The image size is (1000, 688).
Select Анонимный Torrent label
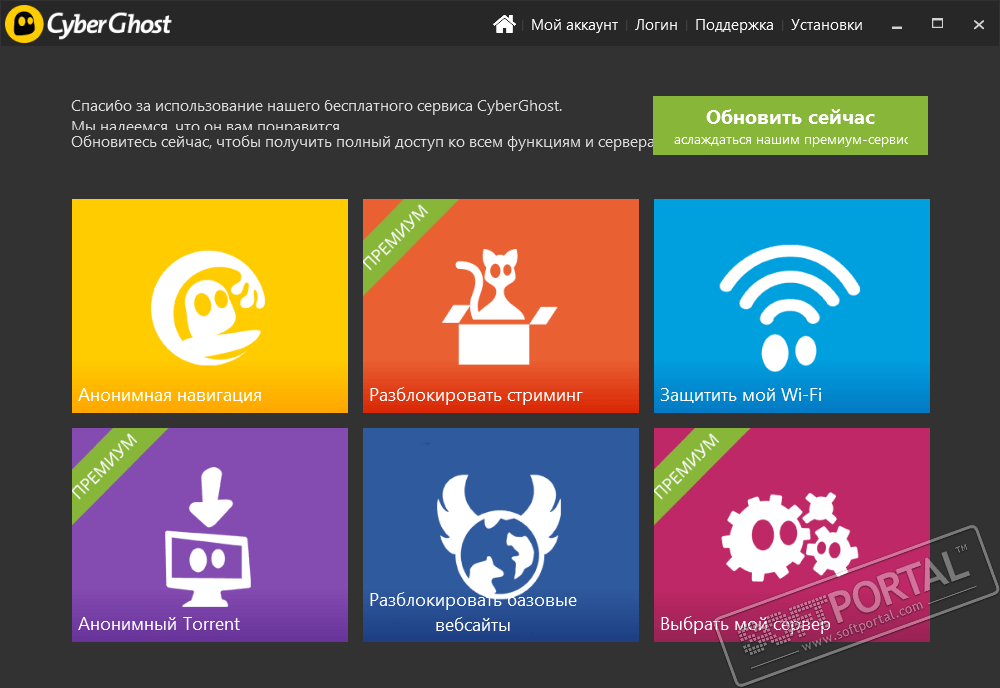click(159, 624)
